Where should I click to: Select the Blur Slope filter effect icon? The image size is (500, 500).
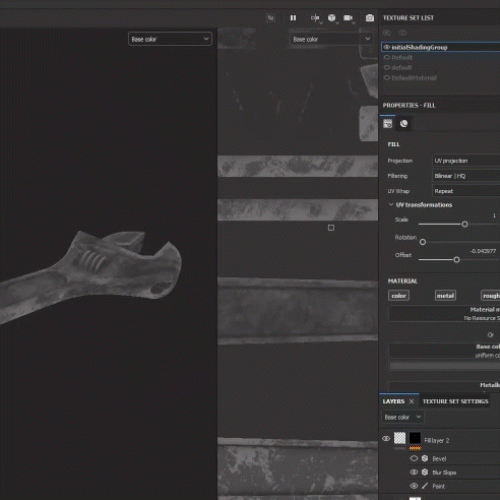point(425,472)
